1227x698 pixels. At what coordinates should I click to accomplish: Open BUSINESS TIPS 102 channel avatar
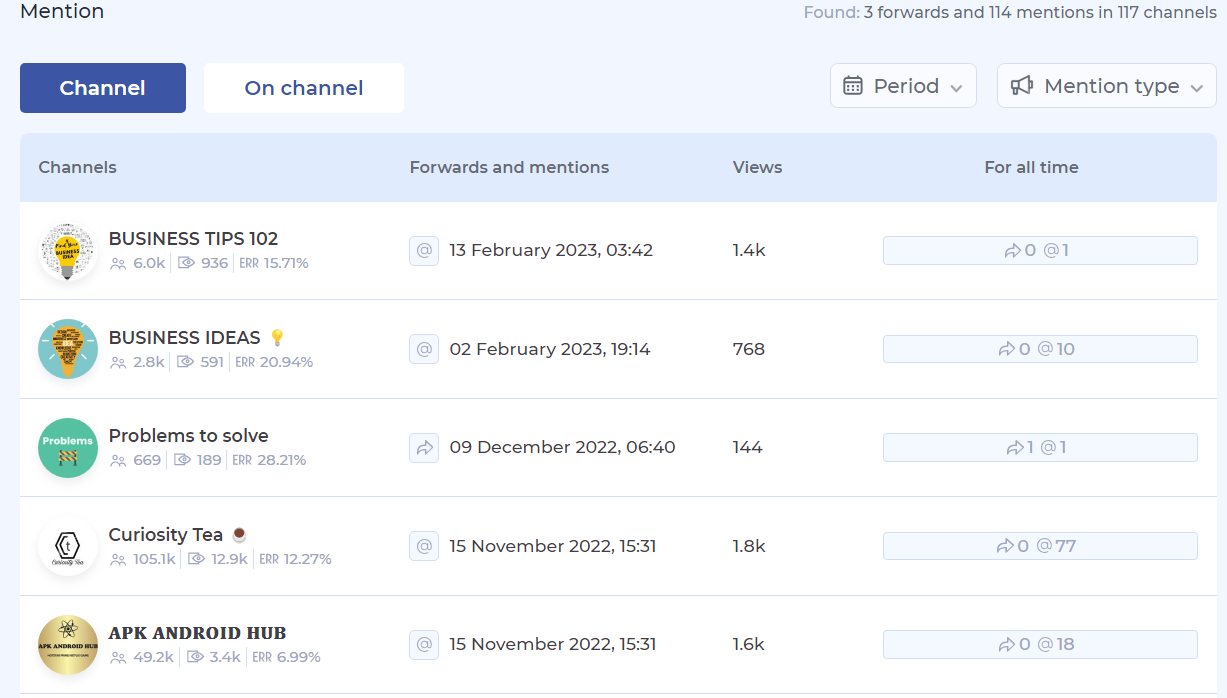[x=68, y=251]
